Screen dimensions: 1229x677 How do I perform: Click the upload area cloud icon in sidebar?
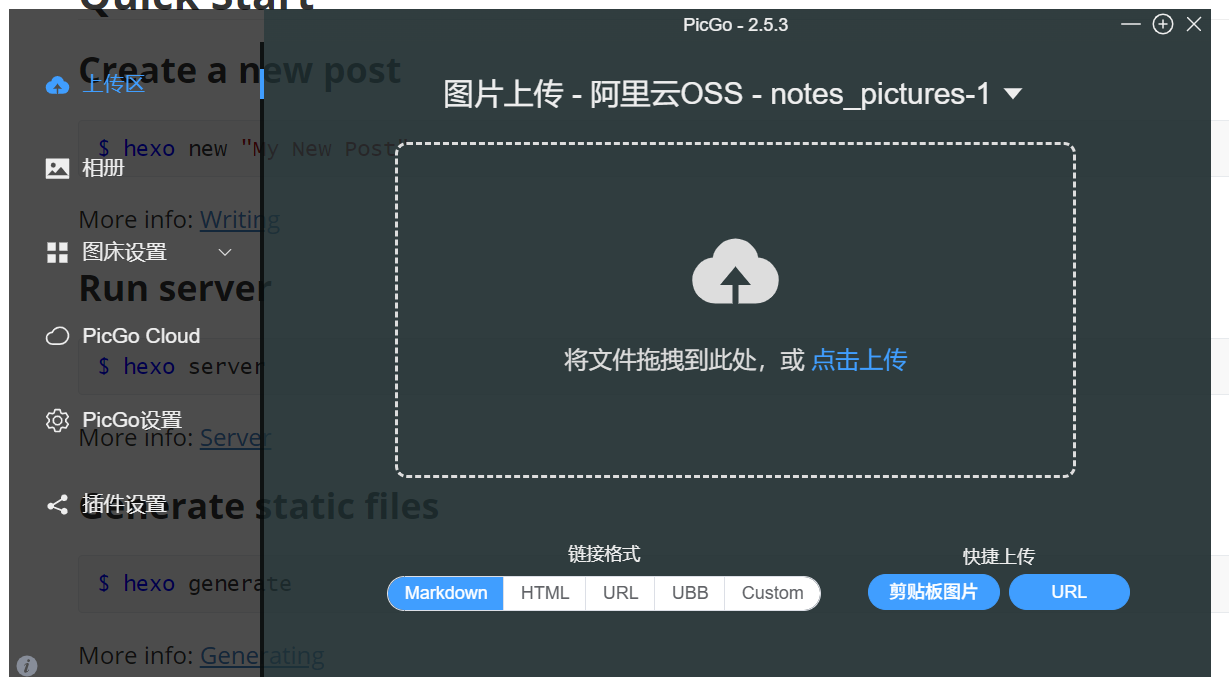pos(58,85)
